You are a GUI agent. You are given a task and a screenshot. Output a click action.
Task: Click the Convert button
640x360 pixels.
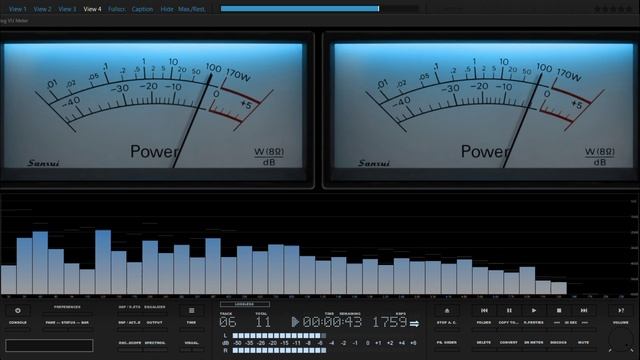(x=509, y=342)
